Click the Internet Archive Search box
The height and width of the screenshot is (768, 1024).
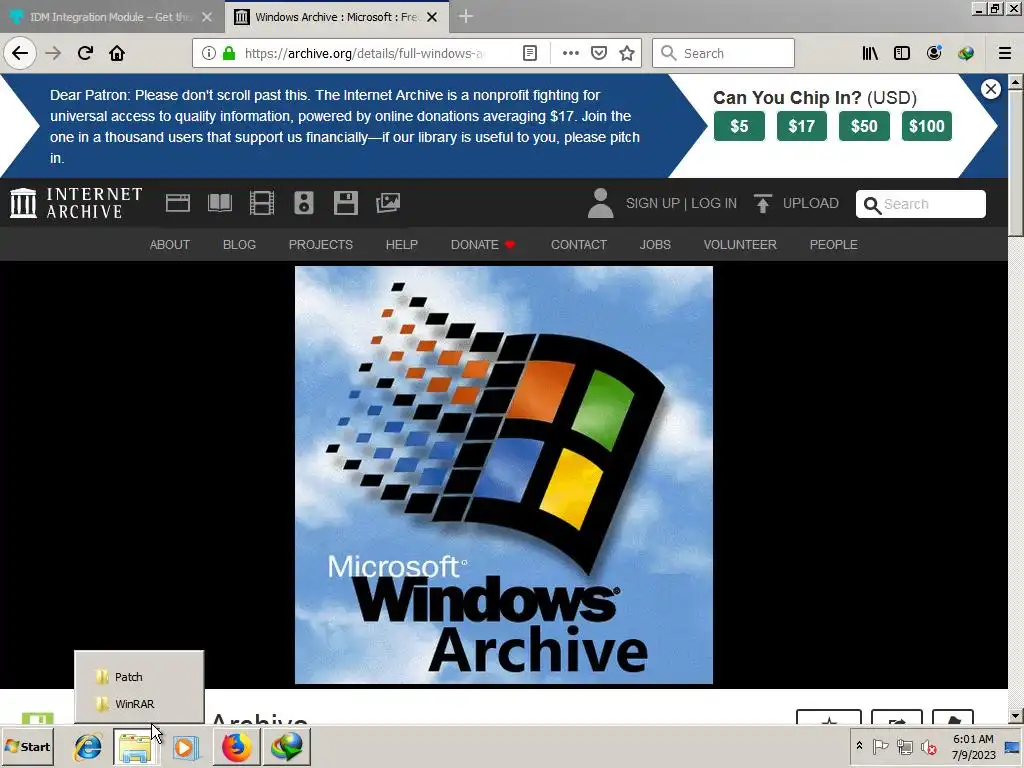pos(921,204)
